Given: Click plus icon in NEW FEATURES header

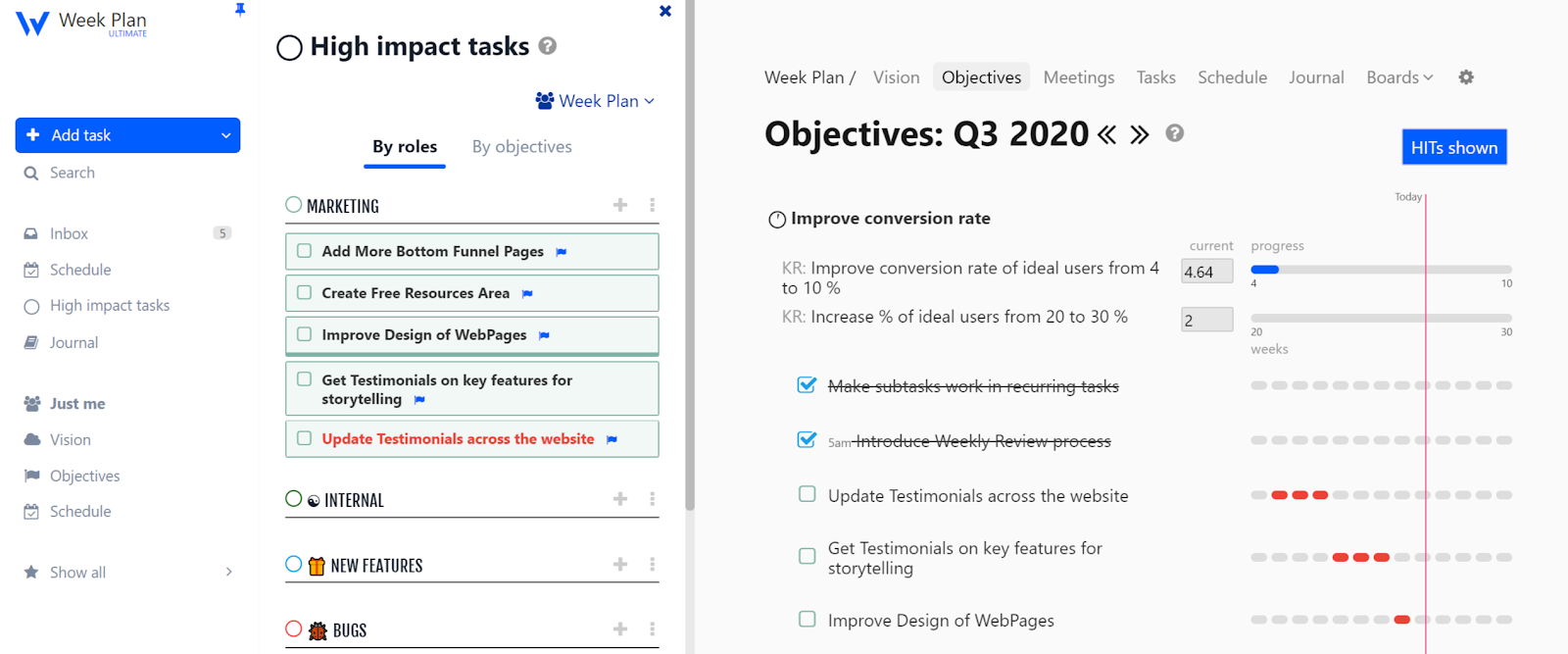Looking at the screenshot, I should pos(620,564).
